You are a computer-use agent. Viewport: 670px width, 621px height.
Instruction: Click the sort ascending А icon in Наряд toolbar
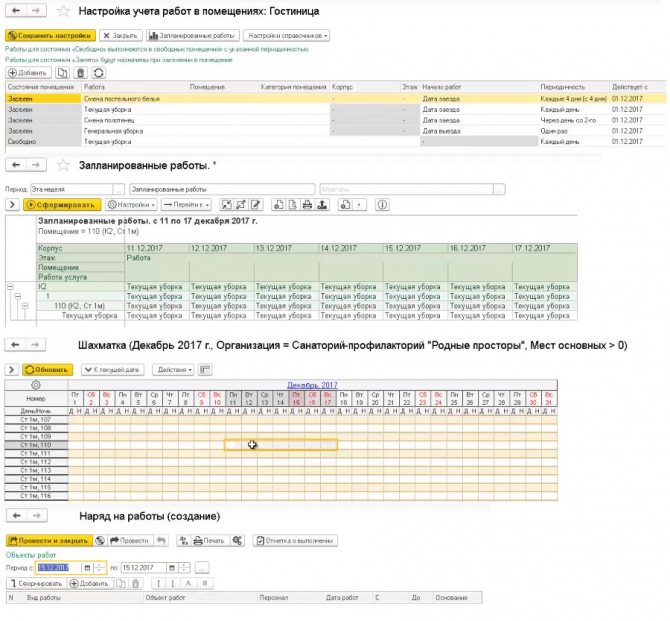pos(188,583)
